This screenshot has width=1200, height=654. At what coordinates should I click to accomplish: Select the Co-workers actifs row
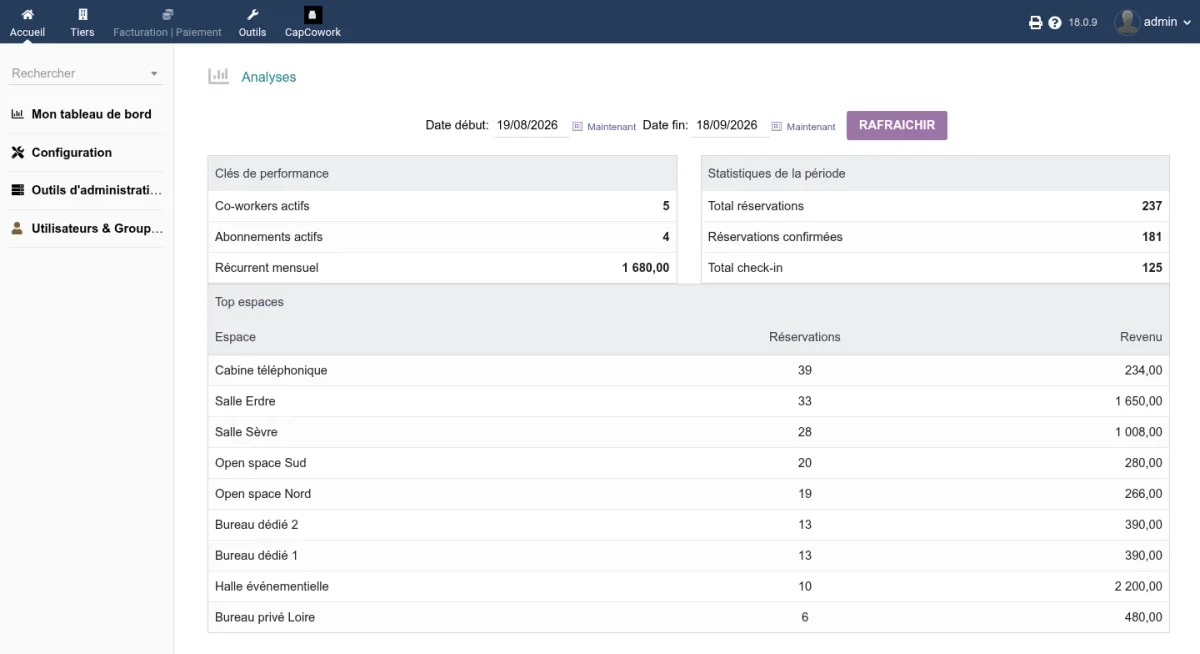pyautogui.click(x=442, y=206)
